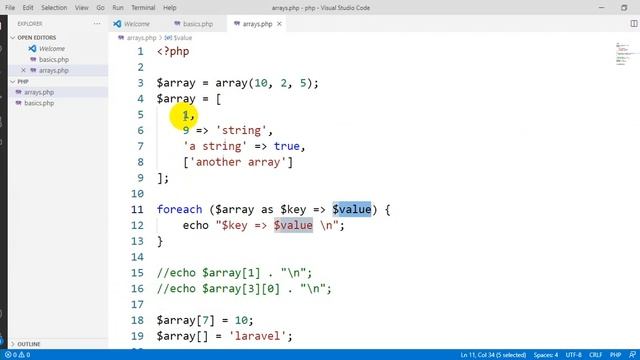640x360 pixels.
Task: Open the Help menu
Action: (169, 8)
